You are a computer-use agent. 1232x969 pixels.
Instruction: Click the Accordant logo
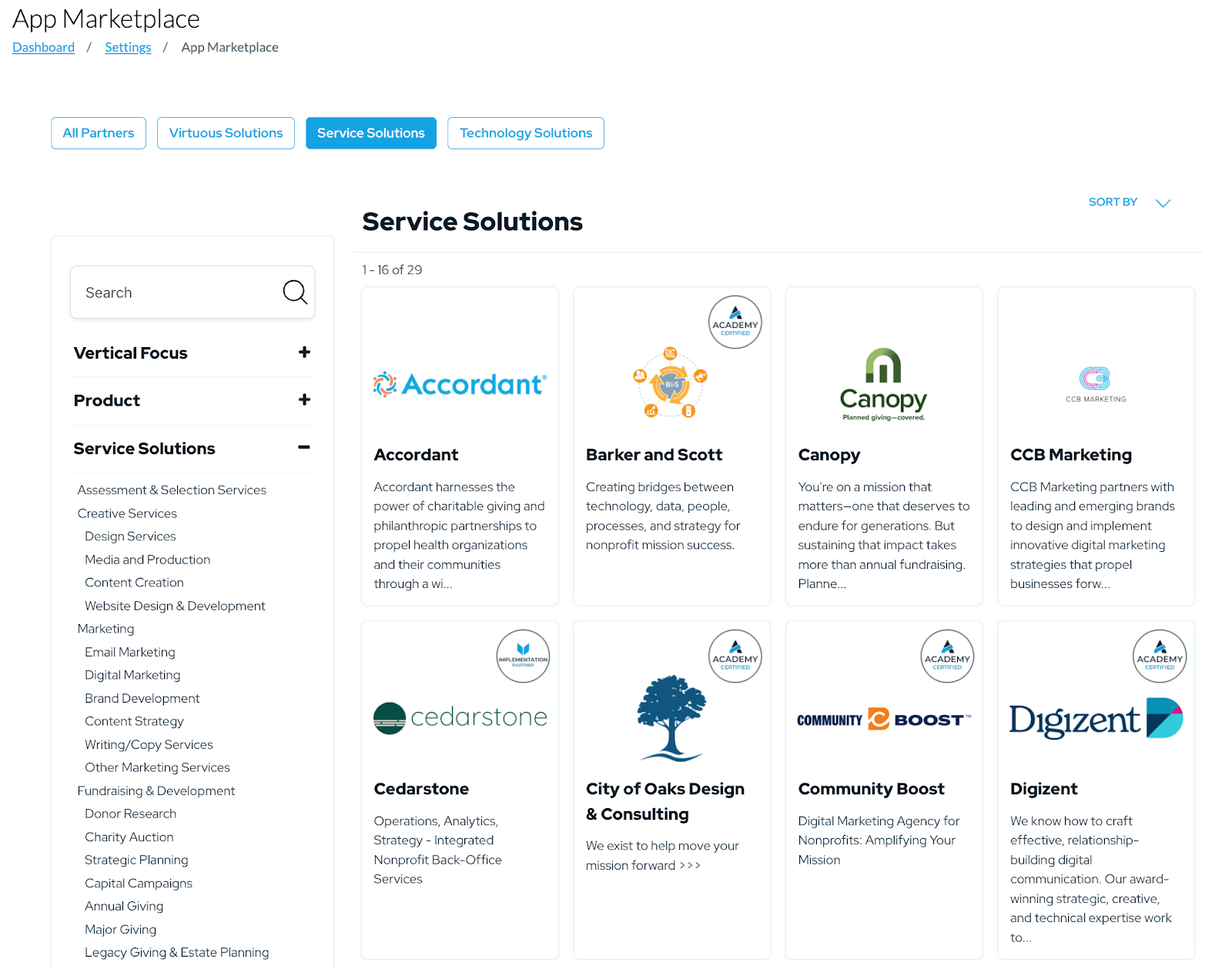pyautogui.click(x=460, y=384)
